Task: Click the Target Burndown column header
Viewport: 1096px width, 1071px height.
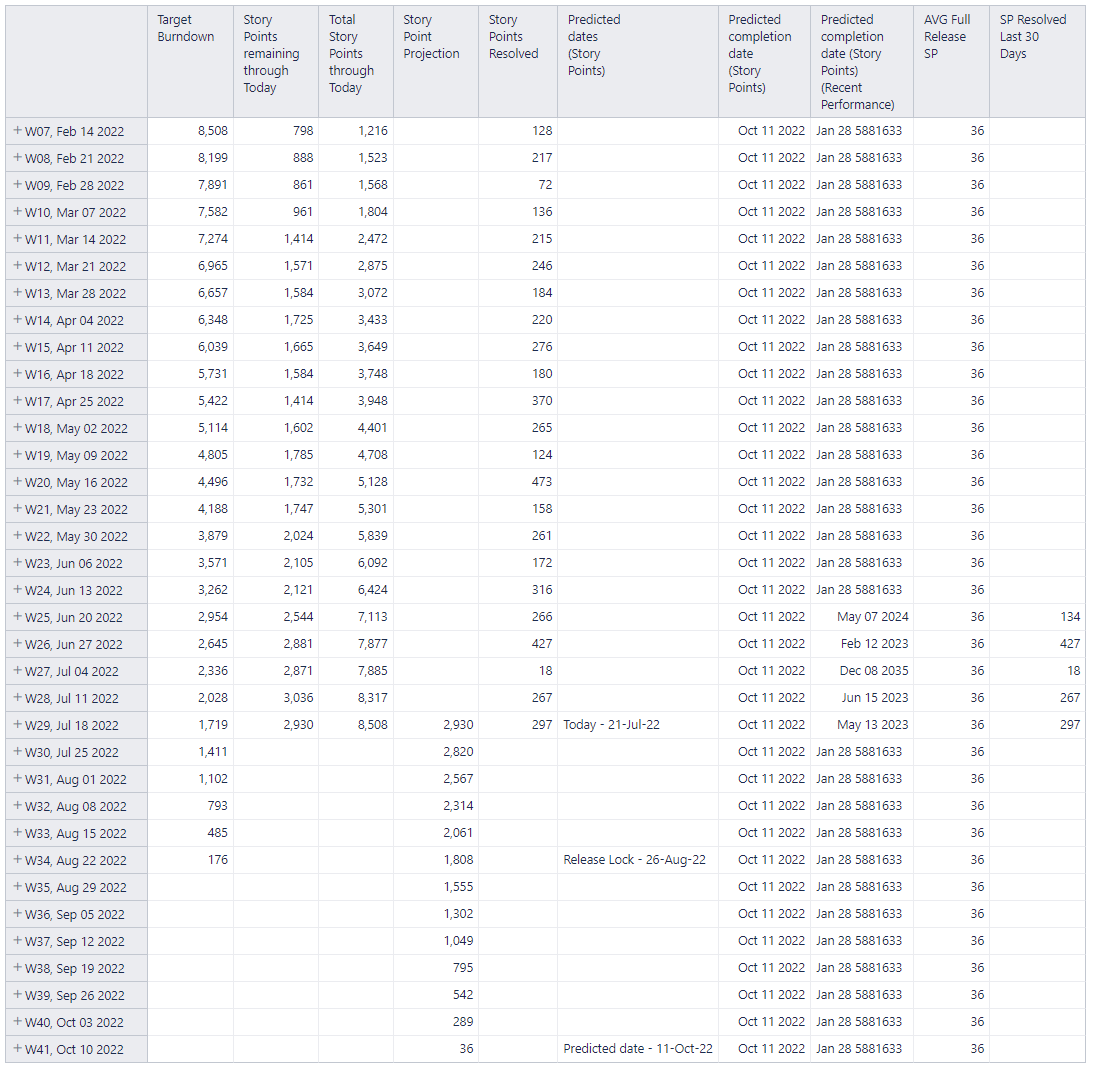Action: tap(190, 62)
